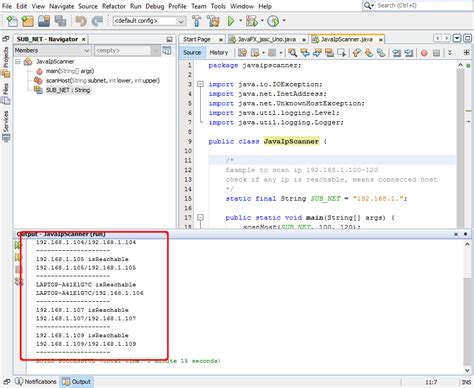Open the Refactor menu
The width and height of the screenshot is (474, 388).
pyautogui.click(x=114, y=6)
